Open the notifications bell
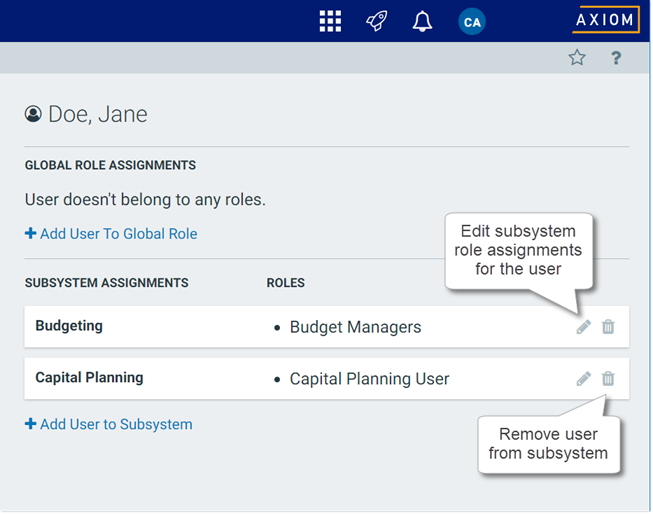The image size is (653, 514). [422, 21]
